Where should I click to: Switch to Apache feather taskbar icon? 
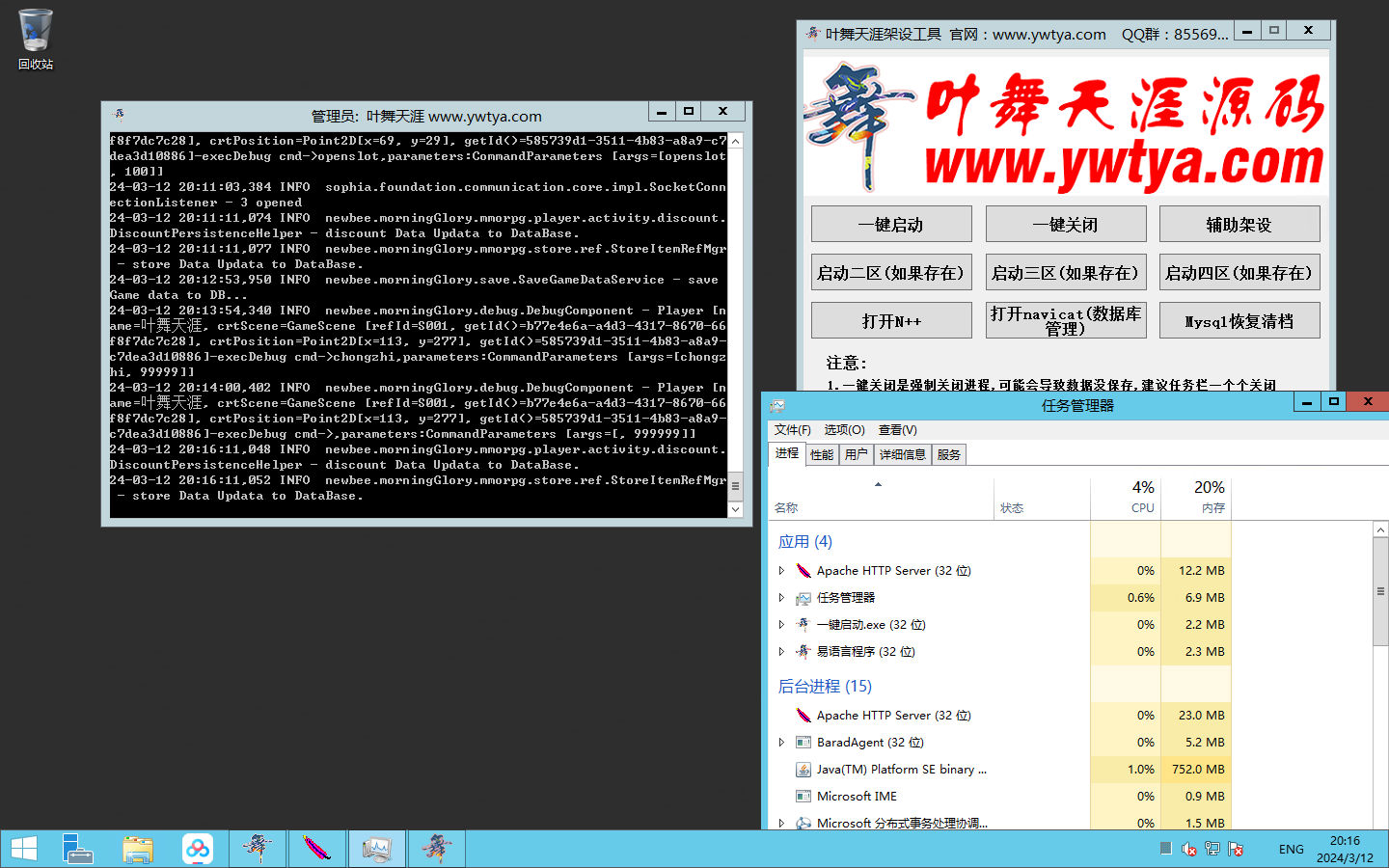tap(317, 849)
